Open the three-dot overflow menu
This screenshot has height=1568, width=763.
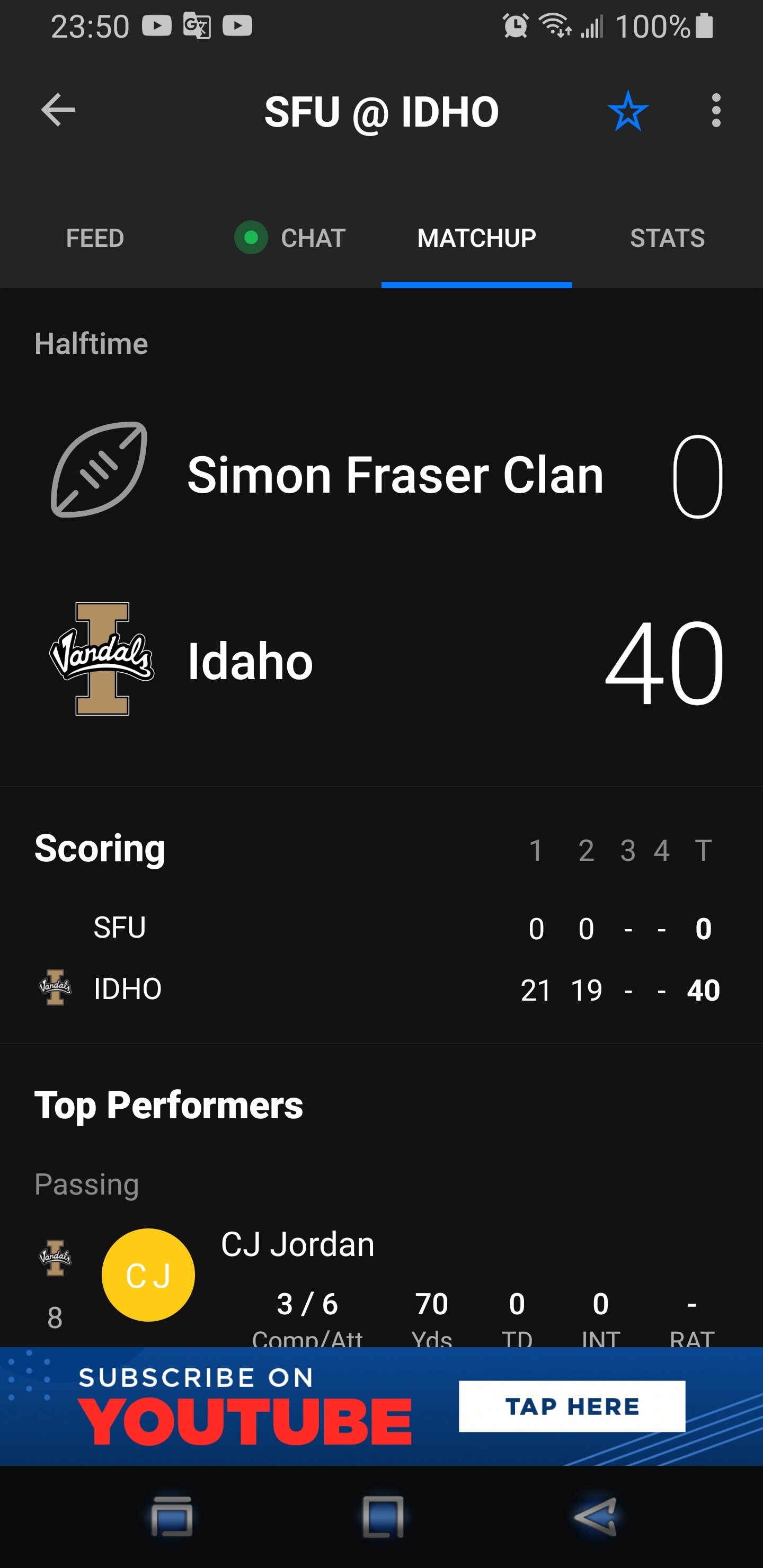point(715,111)
